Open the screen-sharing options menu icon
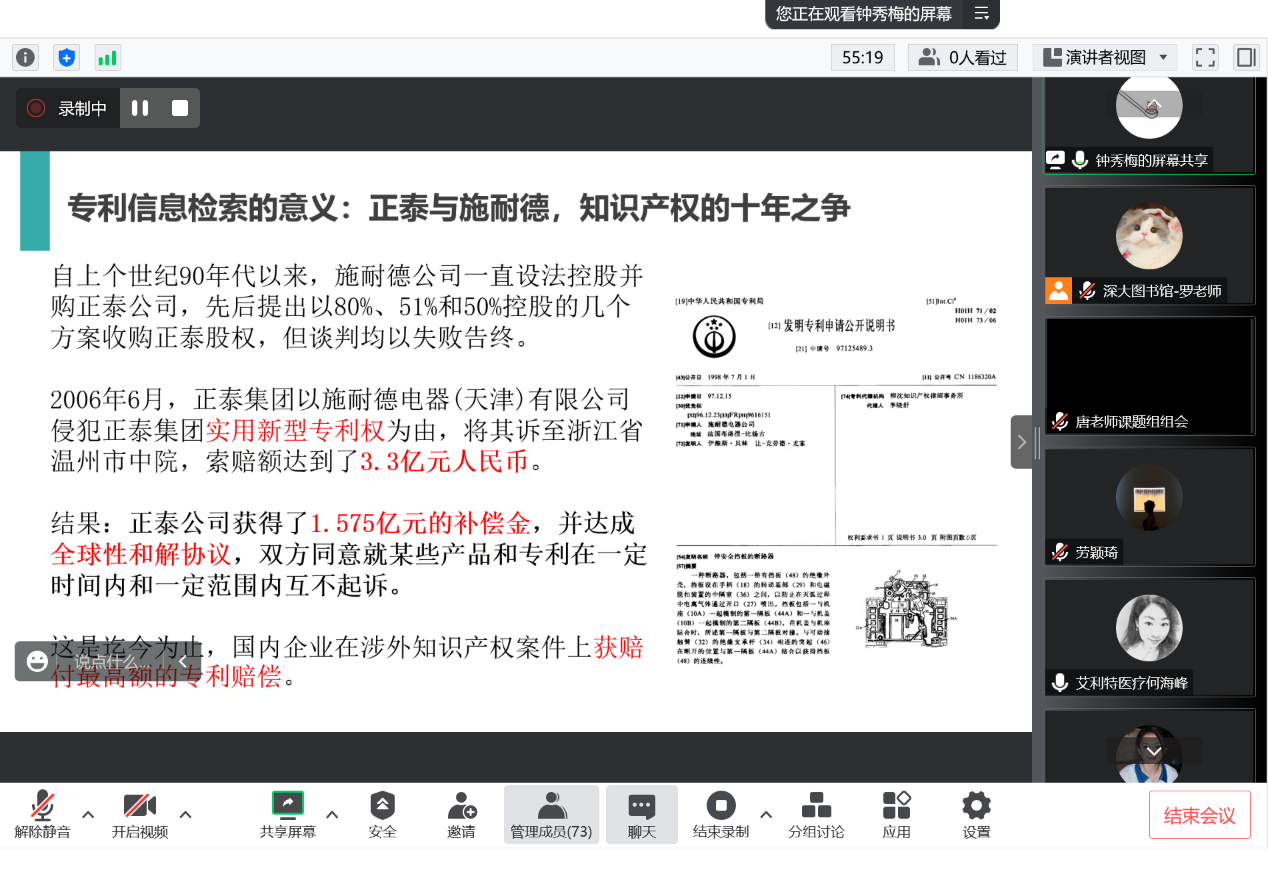Screen dimensions: 1268x884 [x=981, y=14]
